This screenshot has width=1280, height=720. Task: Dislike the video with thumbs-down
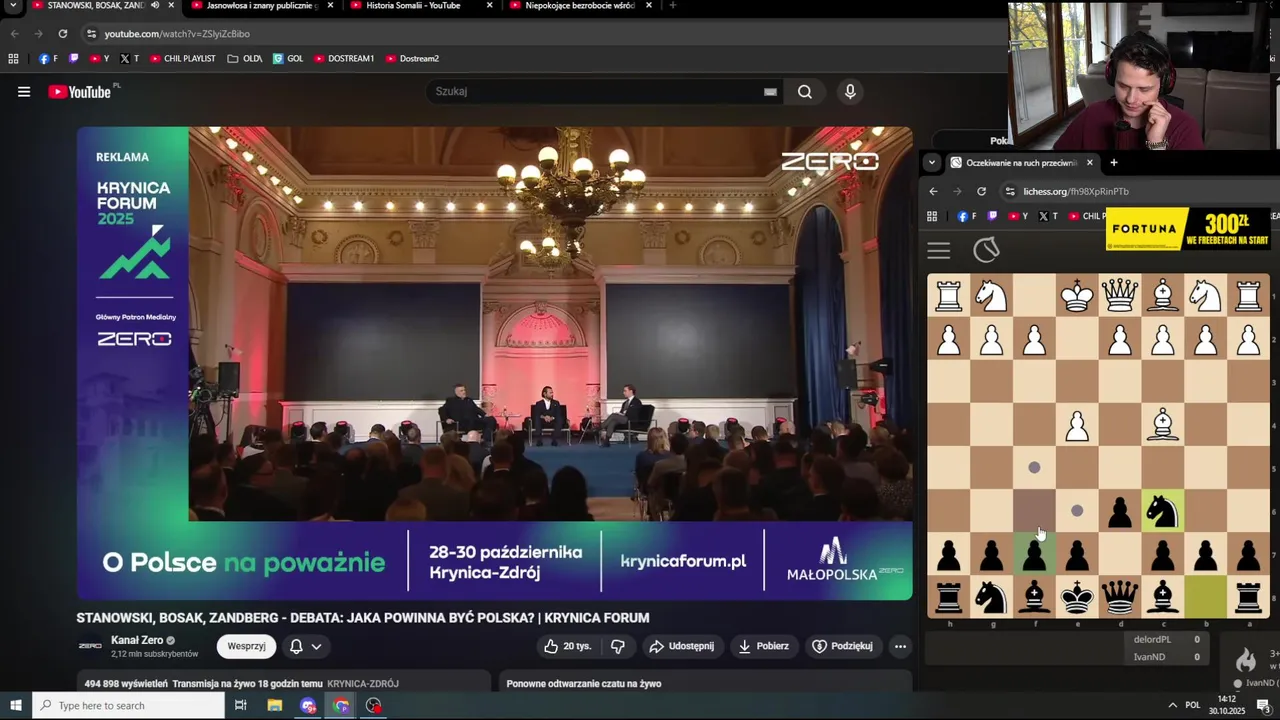click(x=617, y=646)
